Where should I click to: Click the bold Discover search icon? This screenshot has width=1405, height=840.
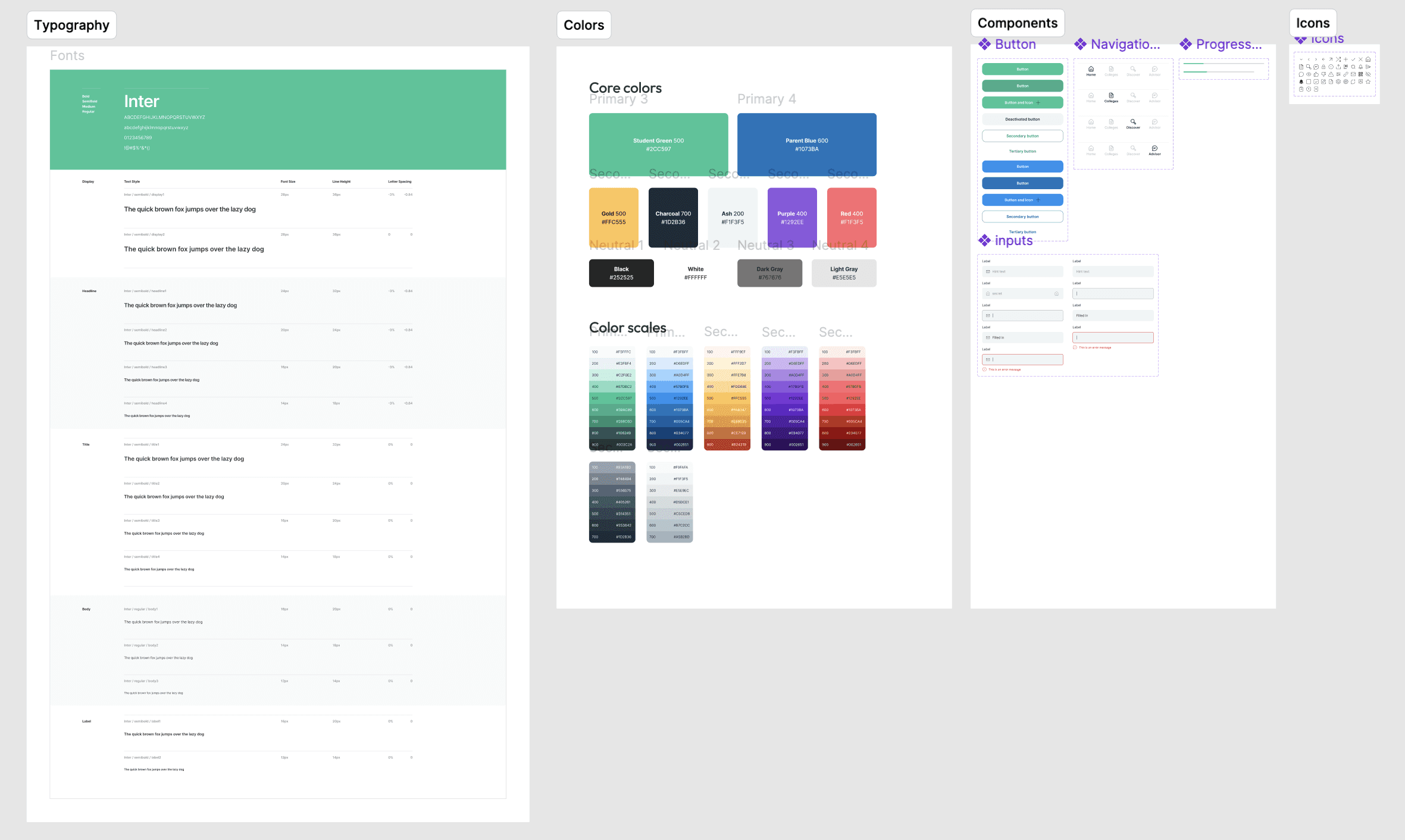1133,122
